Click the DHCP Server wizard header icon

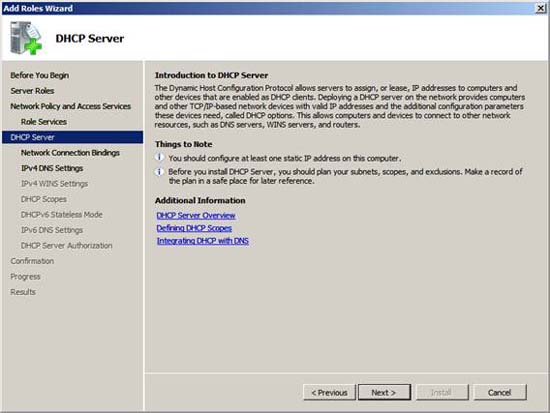(26, 38)
